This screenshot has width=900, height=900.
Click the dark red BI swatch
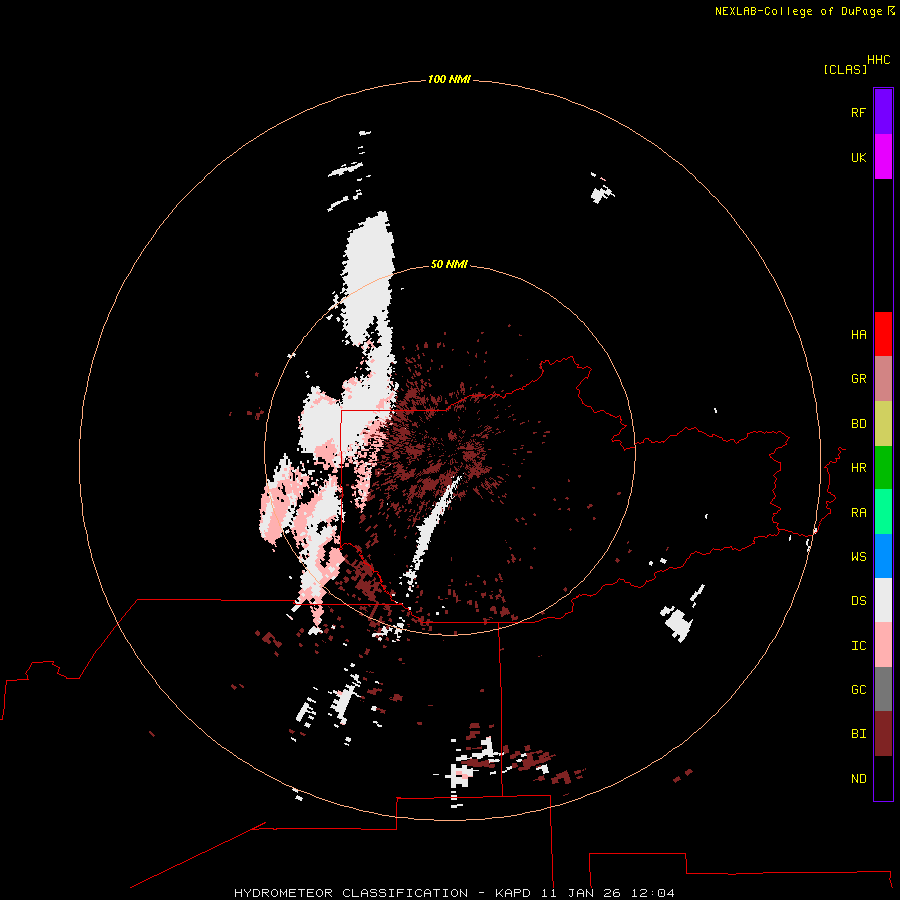(x=883, y=734)
